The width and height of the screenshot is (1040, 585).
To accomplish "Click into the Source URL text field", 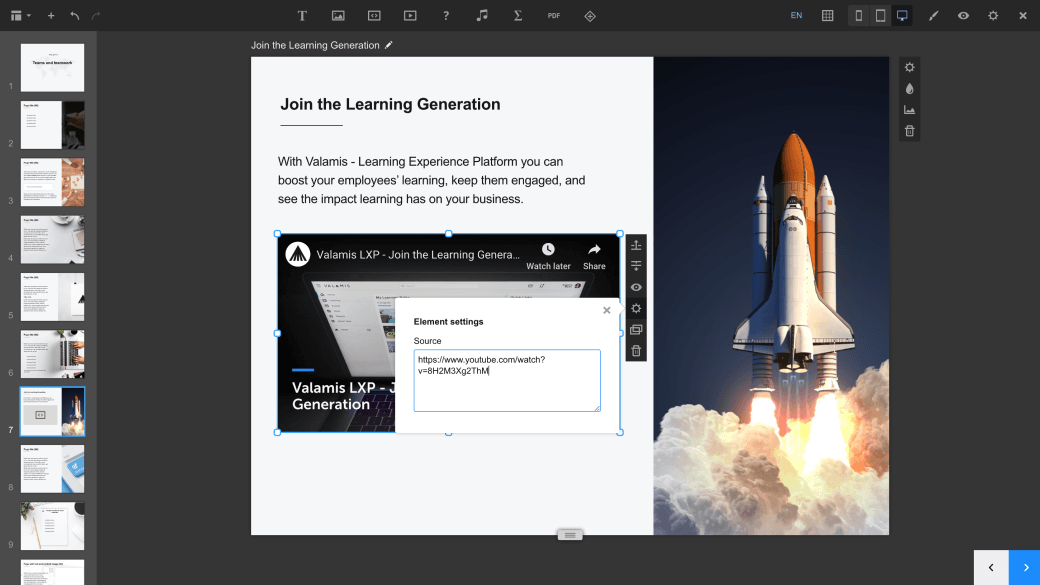I will (x=507, y=381).
